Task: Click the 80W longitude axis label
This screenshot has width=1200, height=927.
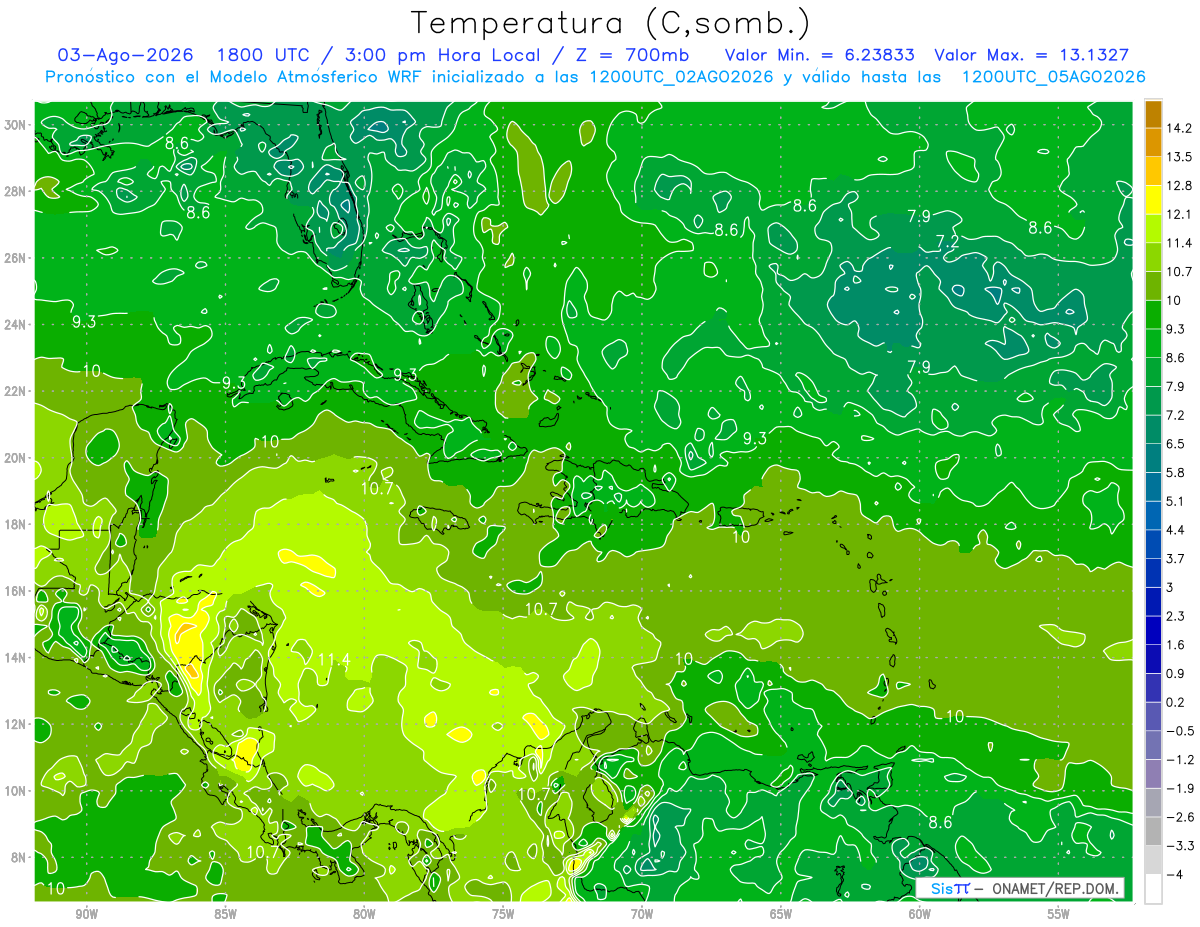Action: 364,914
